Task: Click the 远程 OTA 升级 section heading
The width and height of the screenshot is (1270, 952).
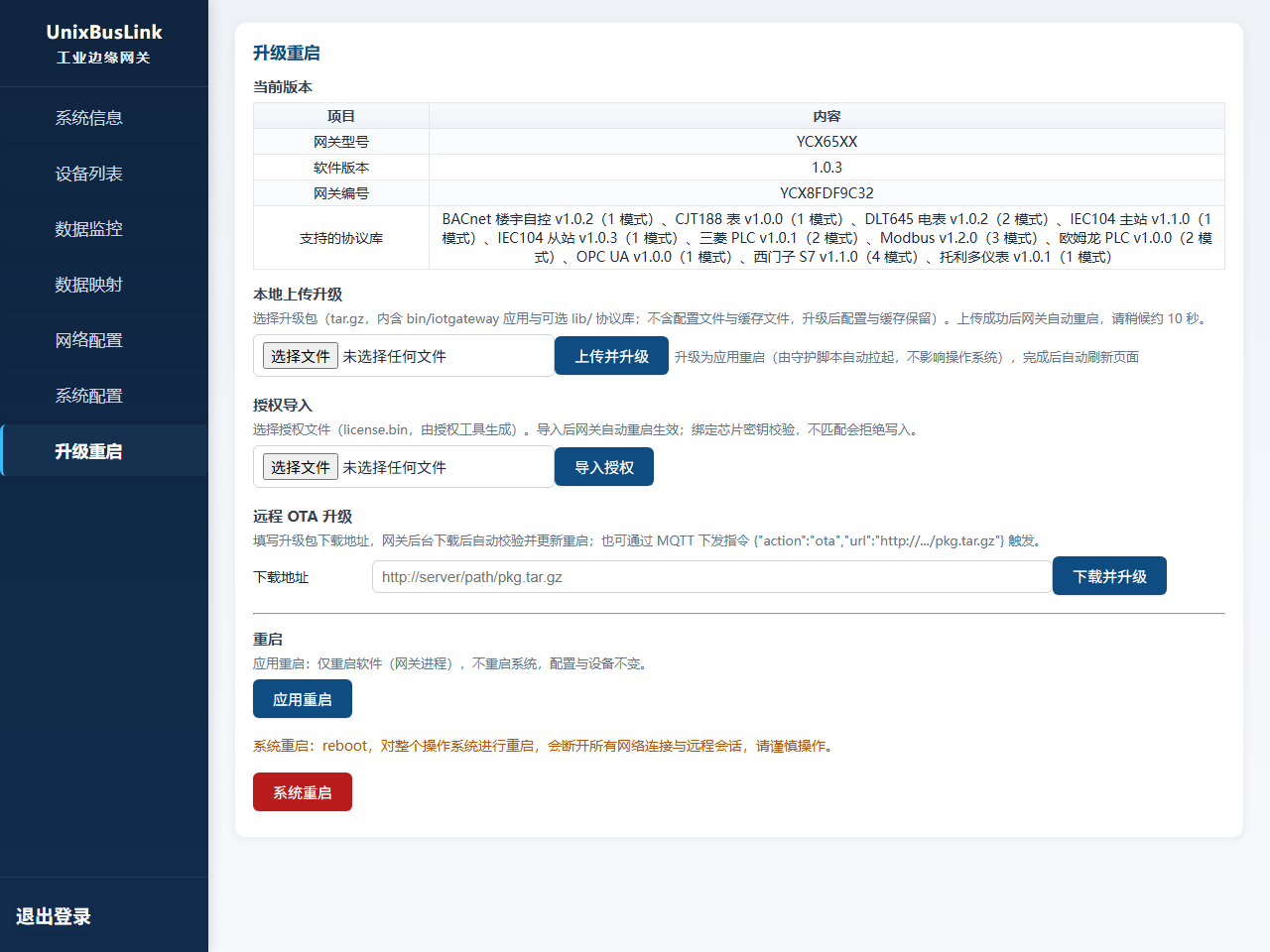Action: tap(303, 517)
